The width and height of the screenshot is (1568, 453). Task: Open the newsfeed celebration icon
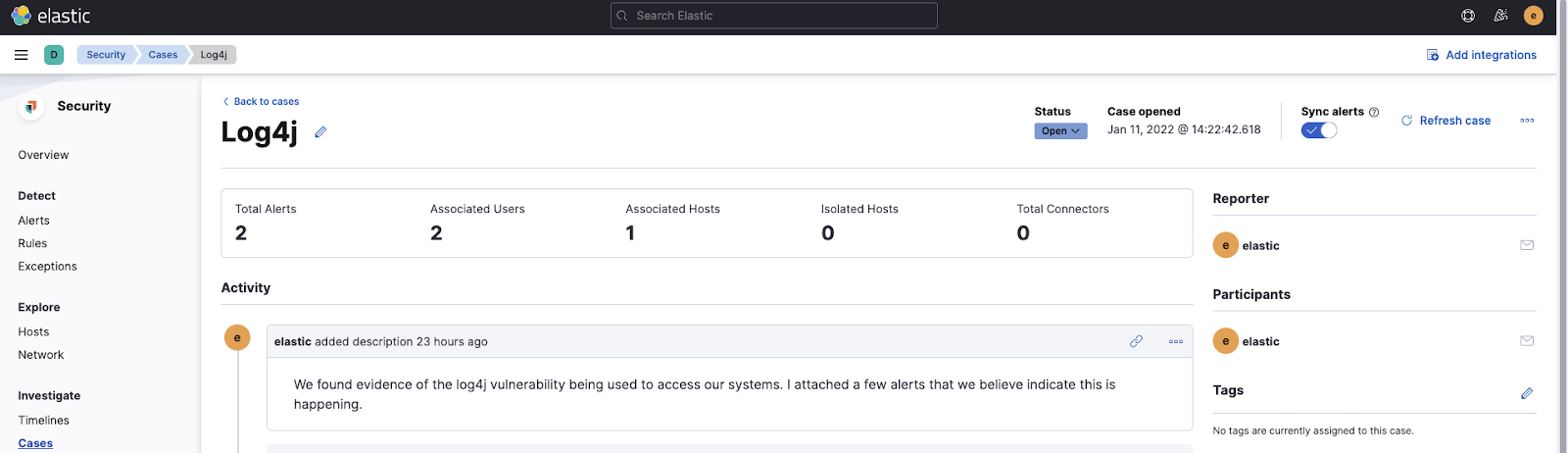[1500, 16]
